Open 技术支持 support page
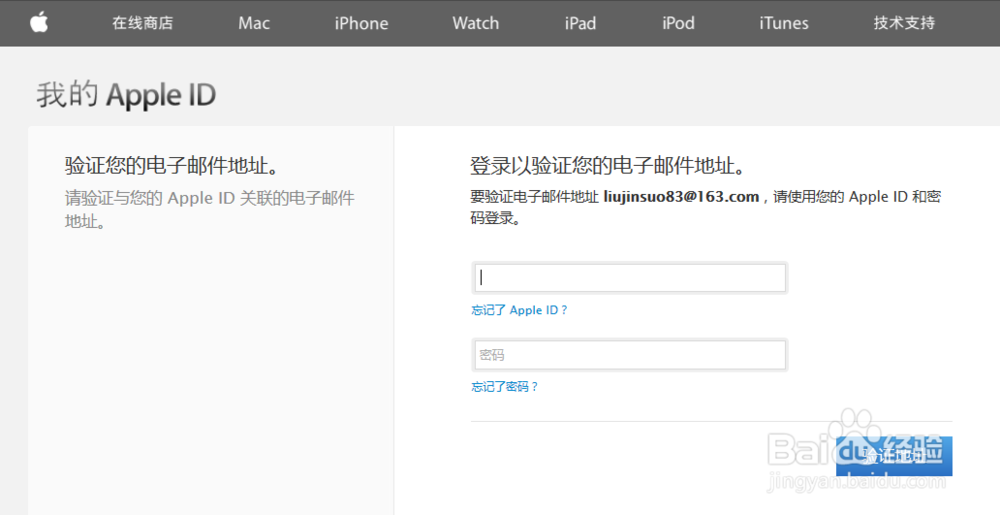This screenshot has height=515, width=1000. (904, 23)
